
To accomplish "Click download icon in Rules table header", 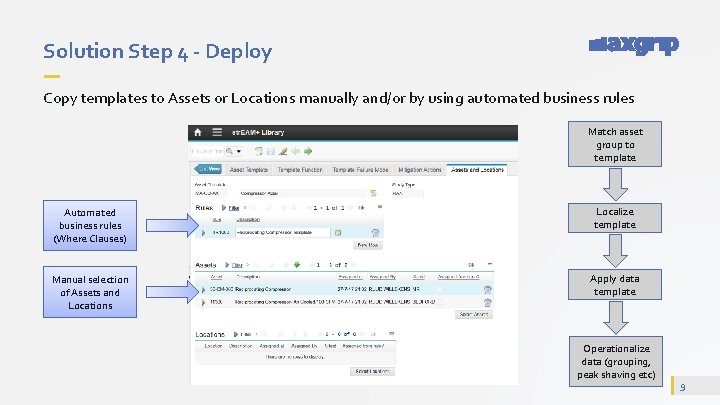I will click(362, 208).
